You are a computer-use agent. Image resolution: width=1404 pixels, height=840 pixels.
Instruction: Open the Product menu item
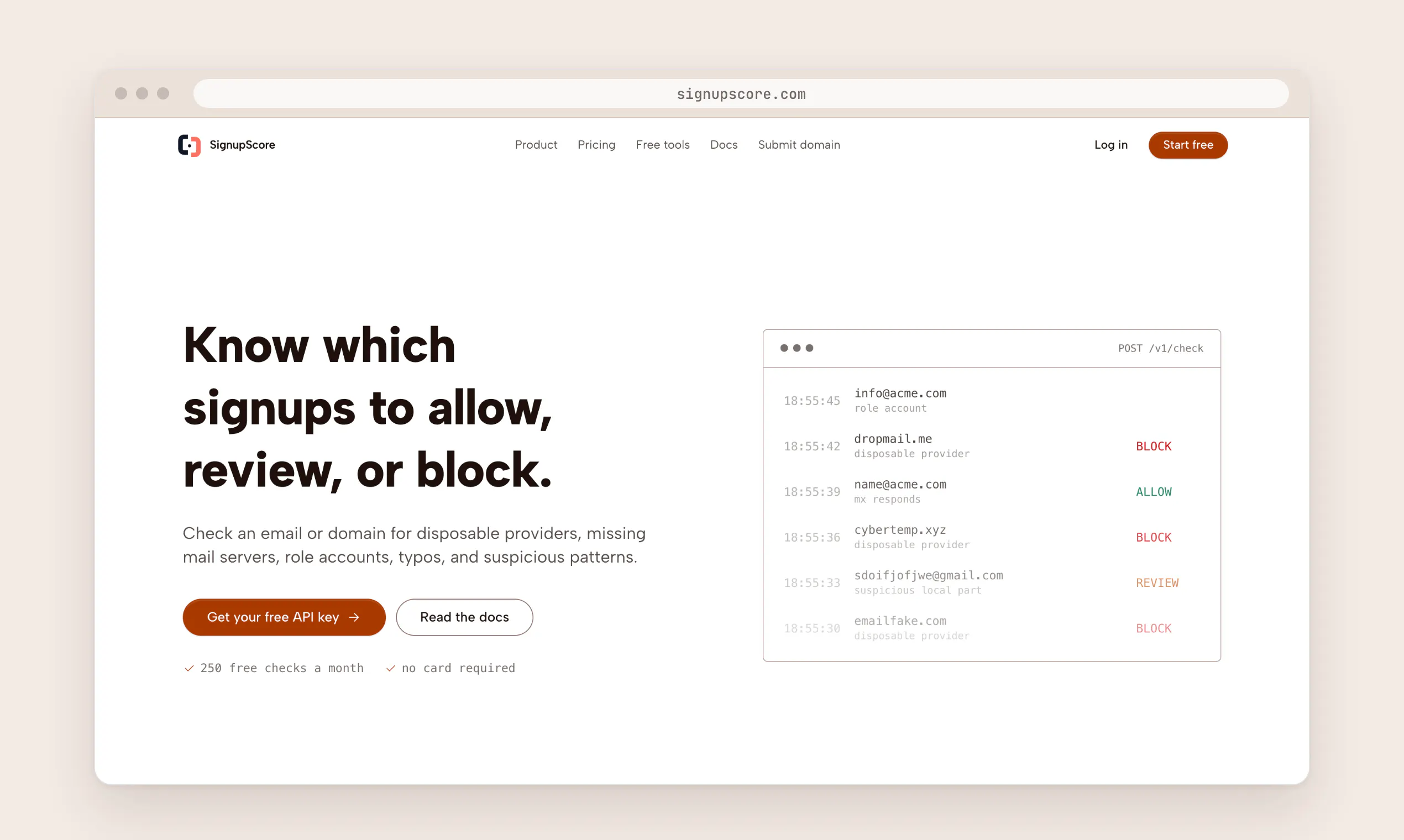(x=536, y=145)
